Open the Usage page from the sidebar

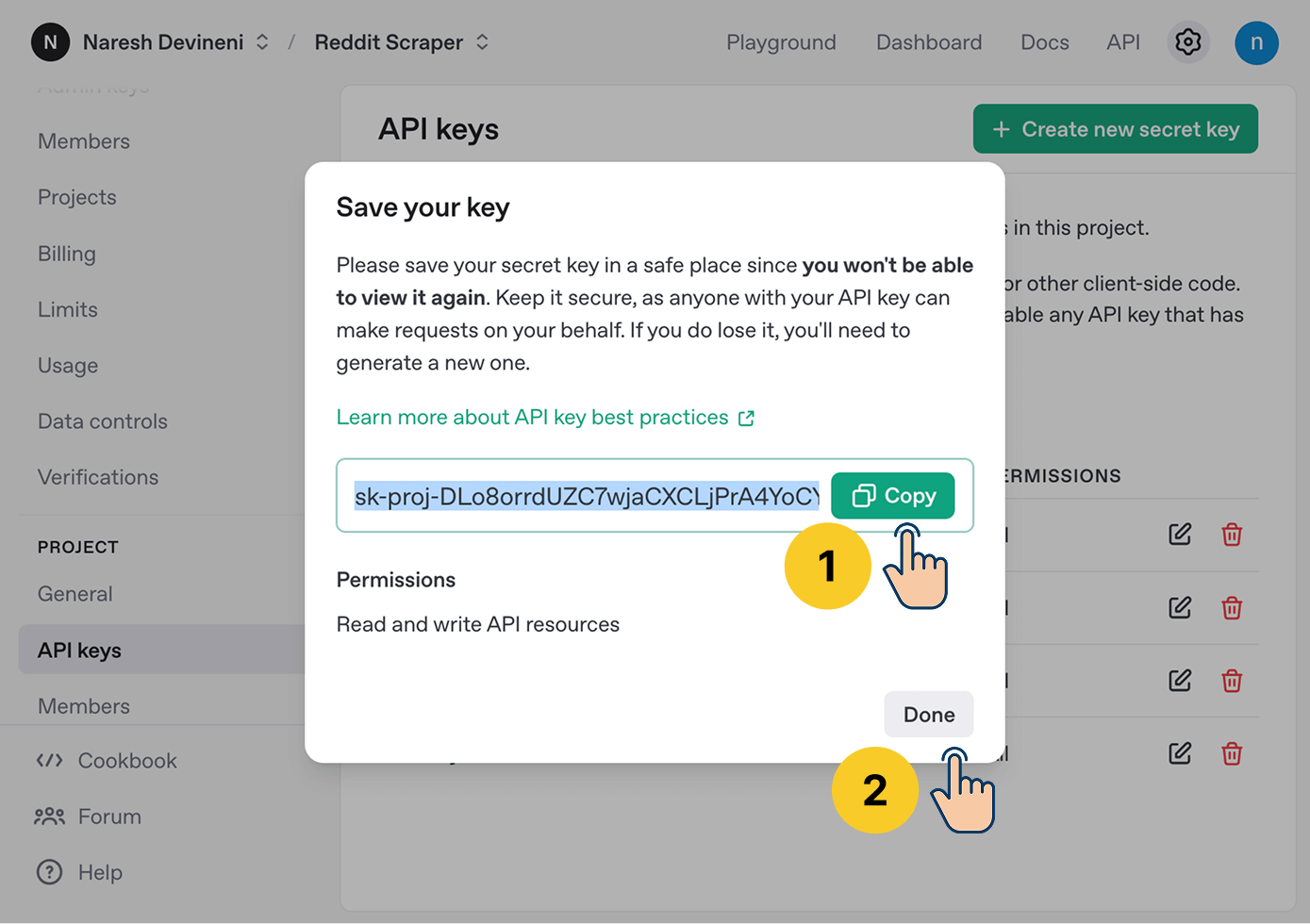click(67, 365)
